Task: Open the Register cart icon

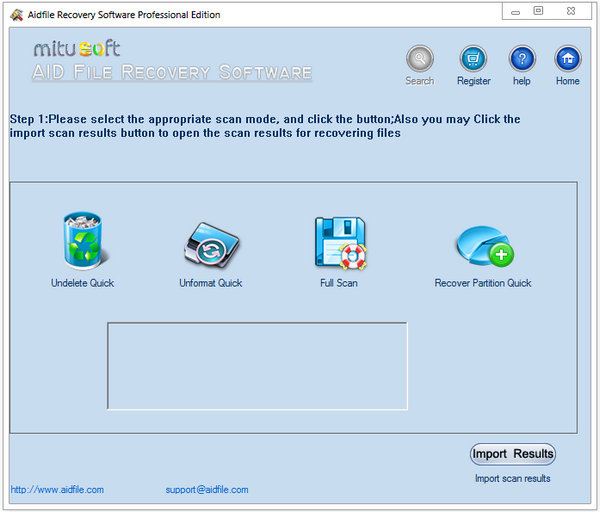Action: [x=473, y=58]
